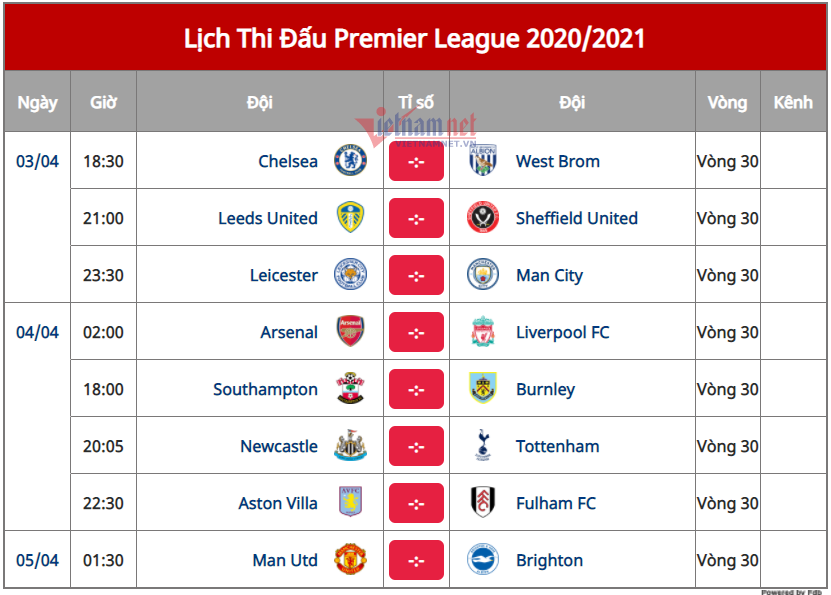This screenshot has width=831, height=595.
Task: Open the Leicester team link
Action: point(284,275)
